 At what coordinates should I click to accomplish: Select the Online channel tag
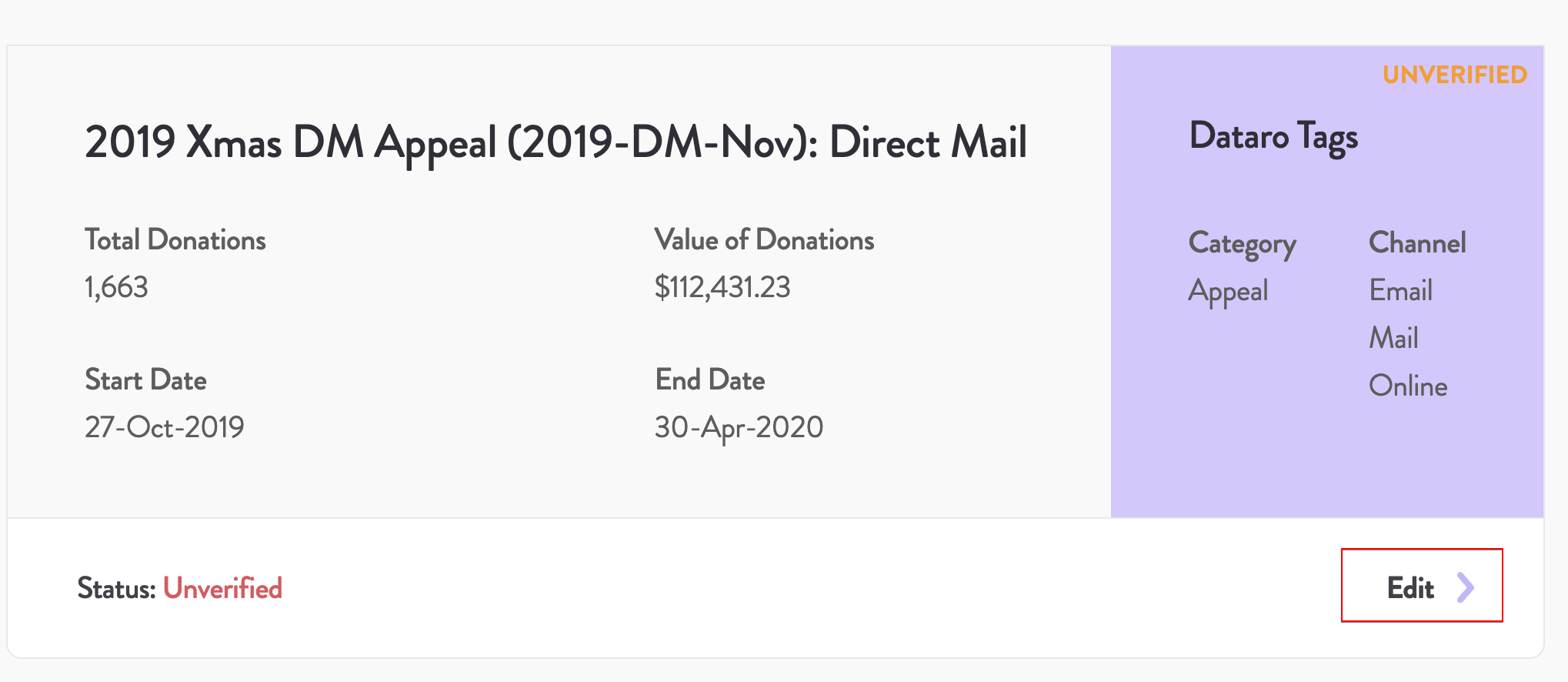click(1408, 386)
